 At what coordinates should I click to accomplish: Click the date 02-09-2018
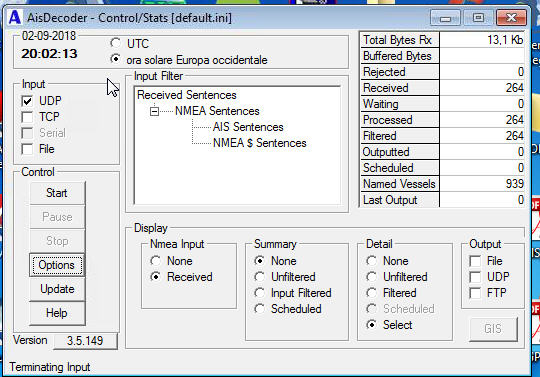point(49,36)
